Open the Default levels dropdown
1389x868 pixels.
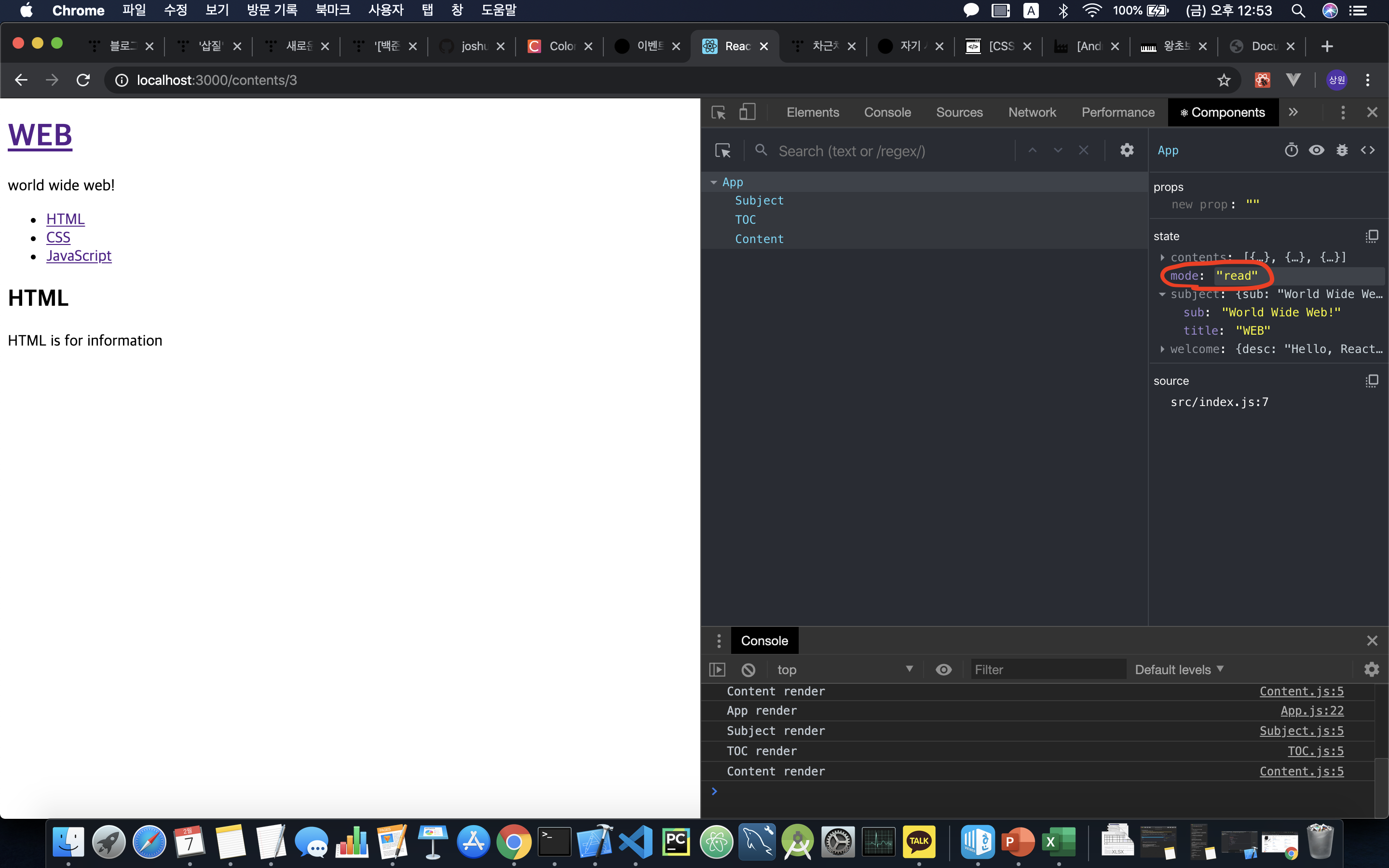coord(1179,670)
